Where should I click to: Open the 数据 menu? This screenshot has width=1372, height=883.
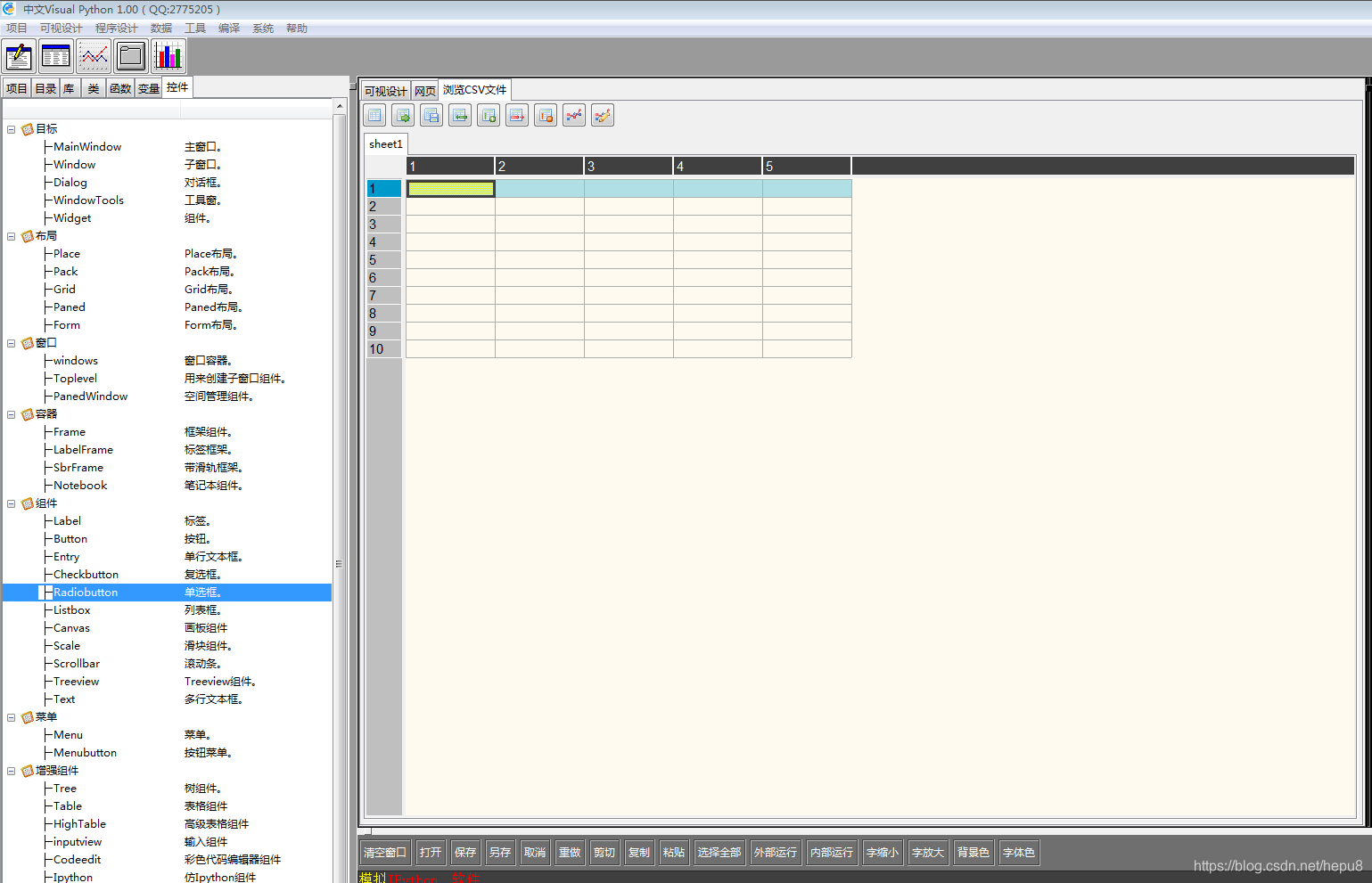tap(161, 29)
